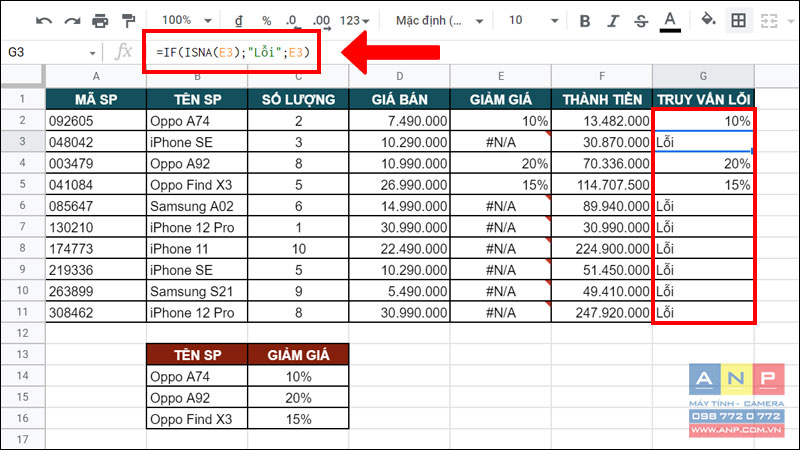Click quantity cell 10 in row 8
The height and width of the screenshot is (450, 800).
pyautogui.click(x=298, y=248)
